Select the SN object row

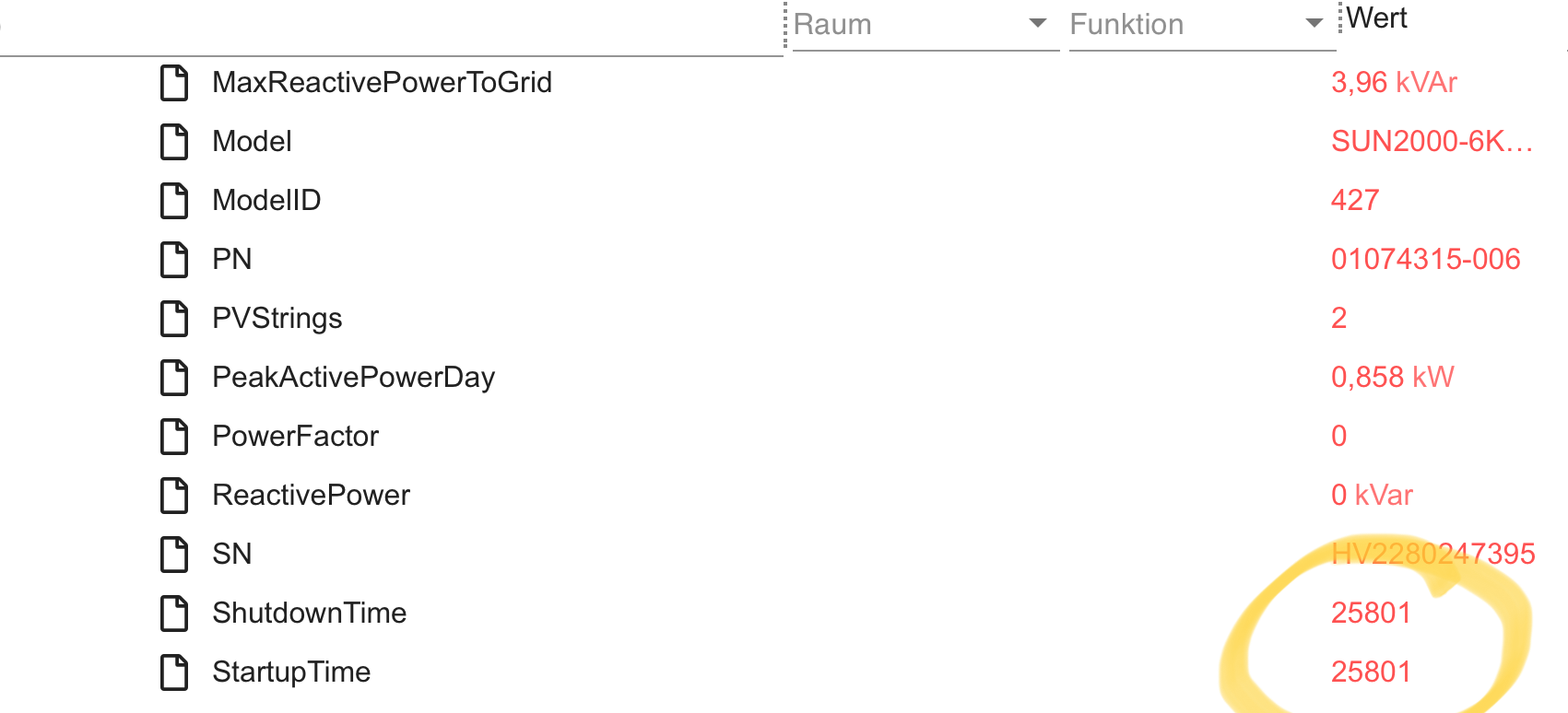232,554
